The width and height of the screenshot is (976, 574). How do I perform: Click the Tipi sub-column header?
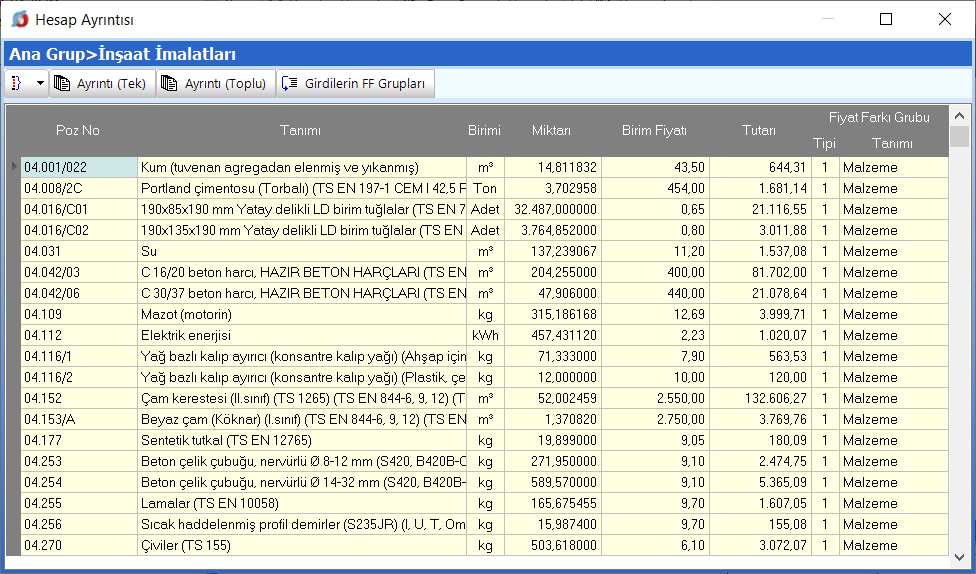coord(825,143)
